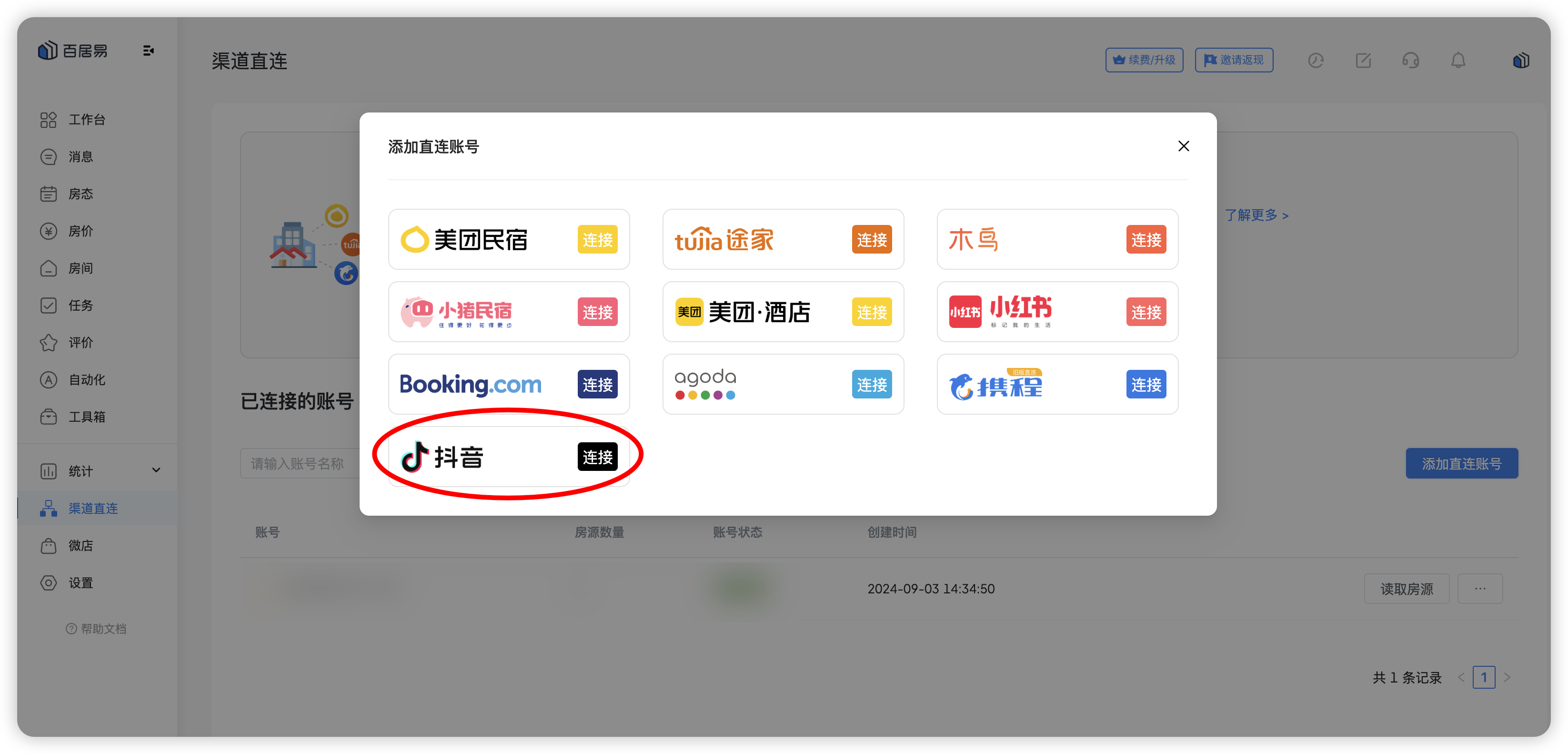The height and width of the screenshot is (754, 1568).
Task: Connect the 抖音 channel
Action: 597,457
